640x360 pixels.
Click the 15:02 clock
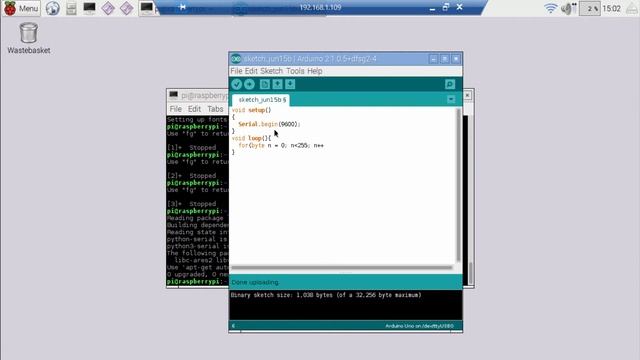611,8
